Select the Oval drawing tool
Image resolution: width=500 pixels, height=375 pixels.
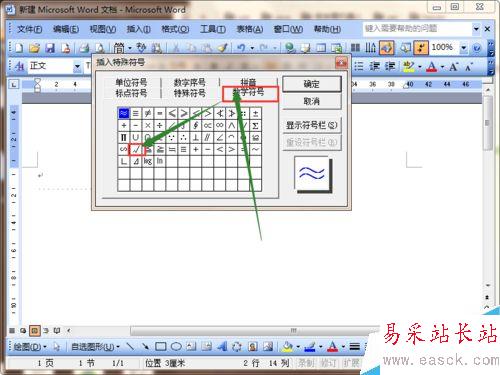click(x=176, y=347)
